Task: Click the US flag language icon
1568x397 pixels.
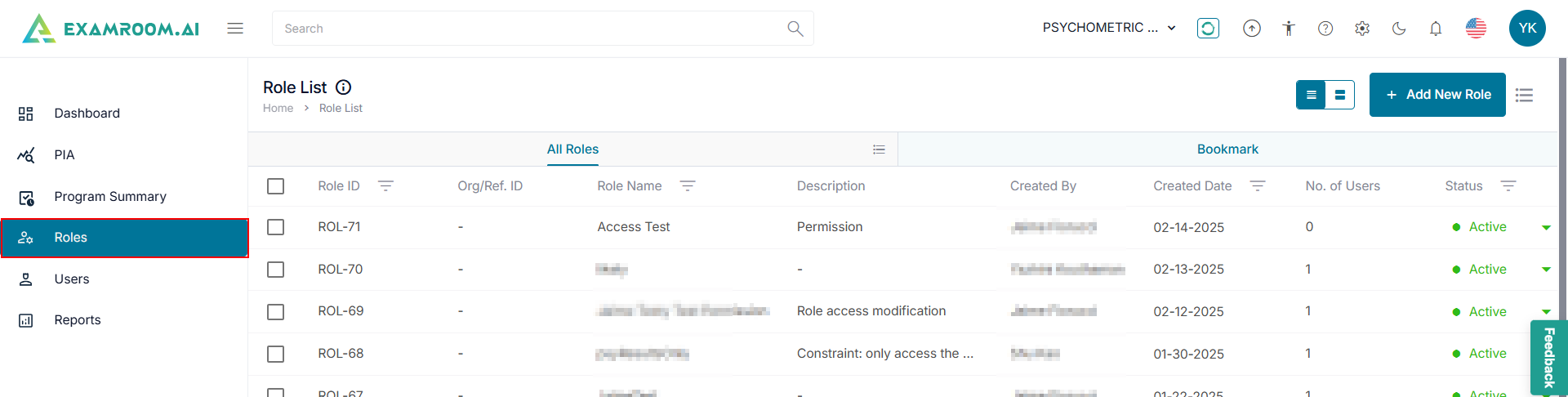Action: coord(1476,29)
